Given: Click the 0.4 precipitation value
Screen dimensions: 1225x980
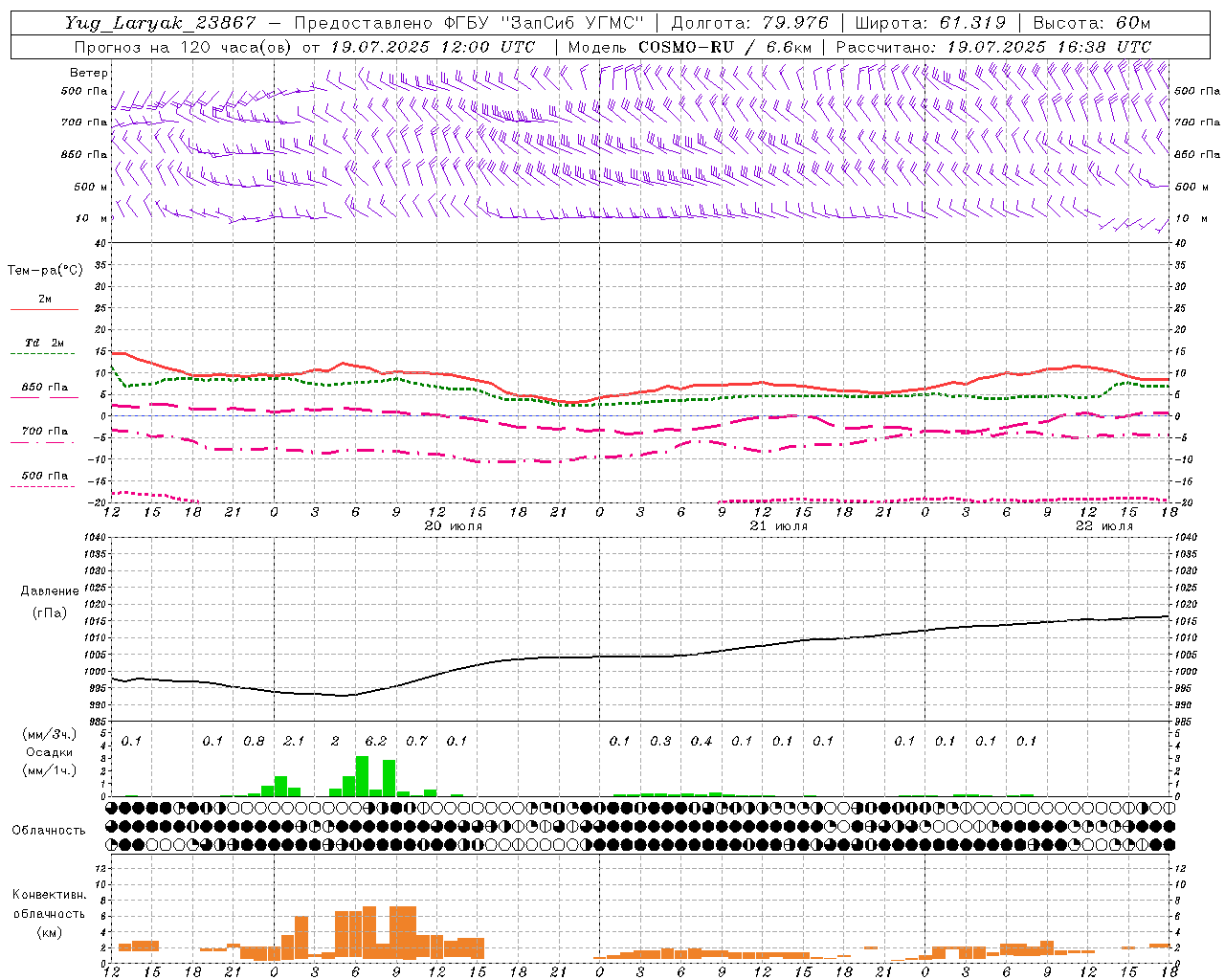Looking at the screenshot, I should [702, 741].
